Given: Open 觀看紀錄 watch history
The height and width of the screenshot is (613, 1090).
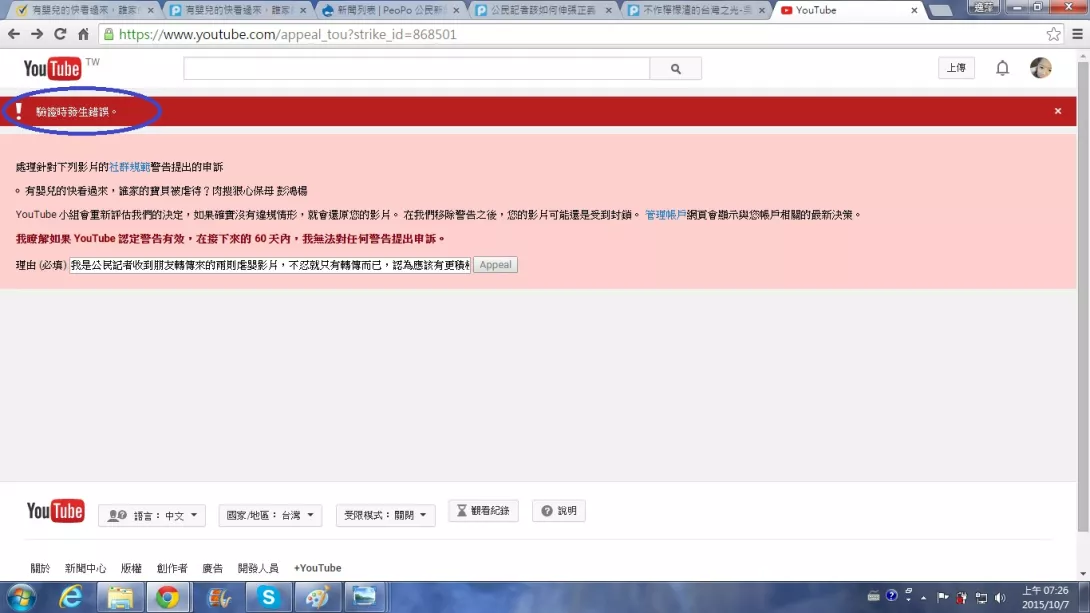Looking at the screenshot, I should tap(483, 511).
